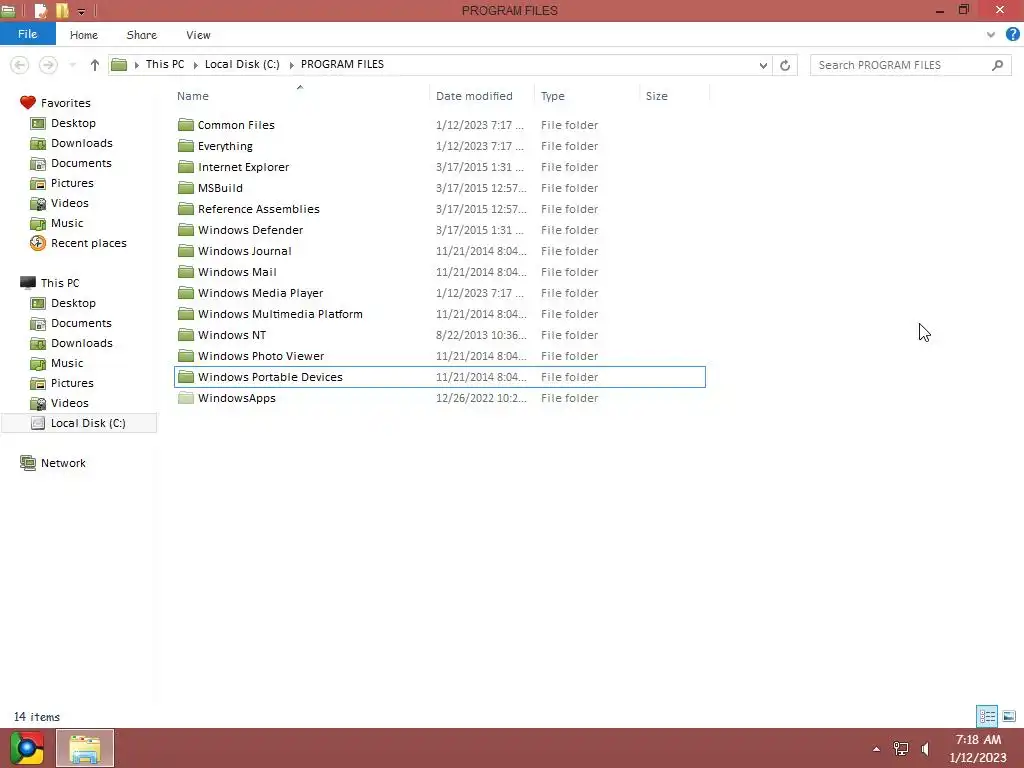Open Downloads under Favorites
Image resolution: width=1024 pixels, height=768 pixels.
tap(82, 143)
